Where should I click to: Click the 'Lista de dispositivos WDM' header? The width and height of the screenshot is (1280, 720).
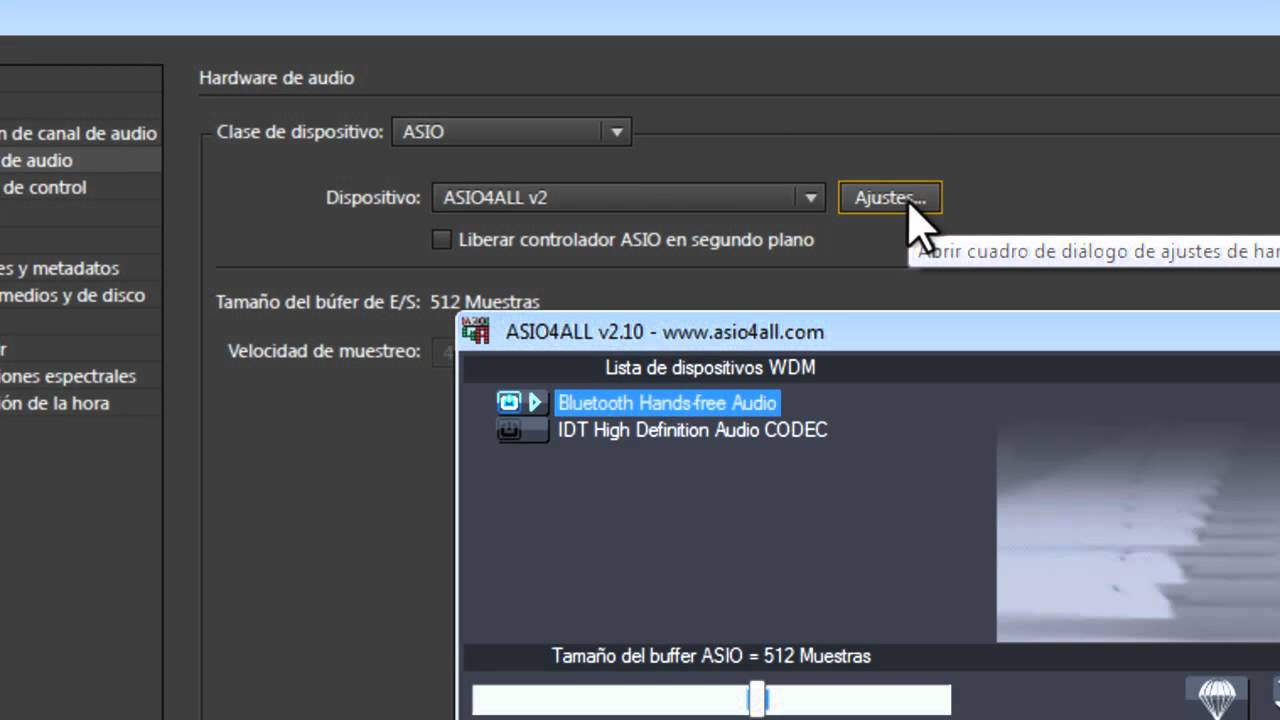[710, 367]
